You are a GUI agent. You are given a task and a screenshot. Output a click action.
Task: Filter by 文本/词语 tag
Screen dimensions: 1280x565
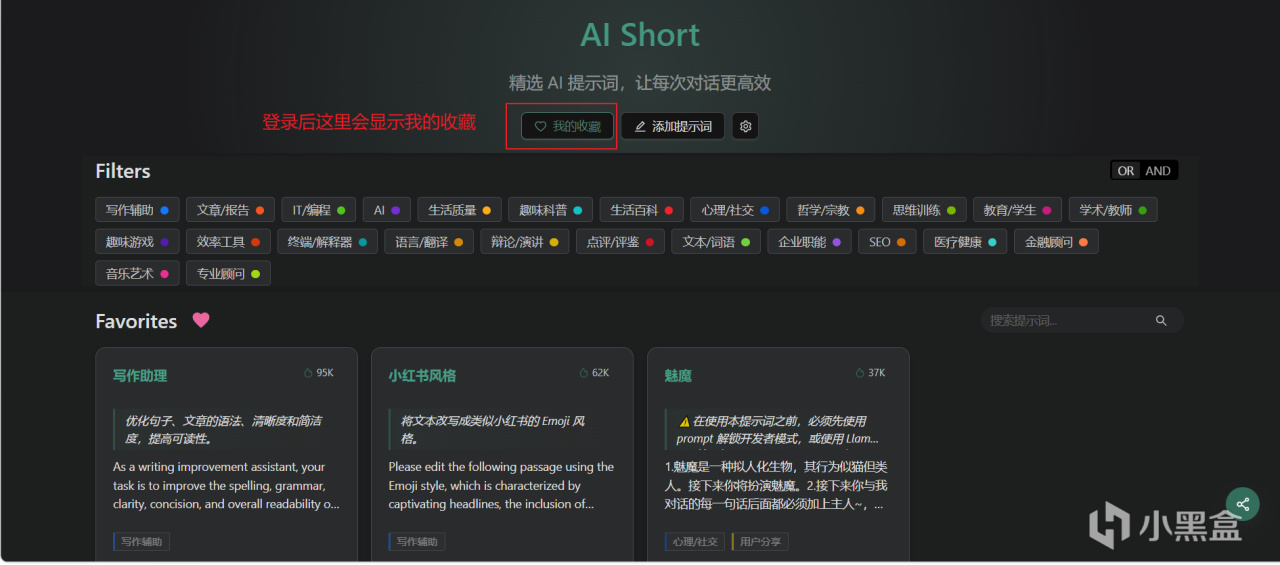(x=716, y=242)
